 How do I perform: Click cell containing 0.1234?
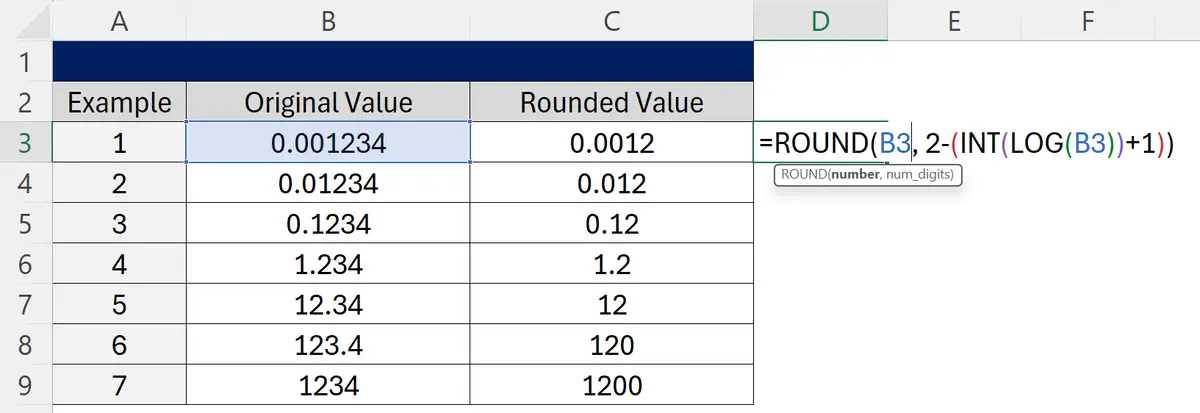(x=328, y=224)
